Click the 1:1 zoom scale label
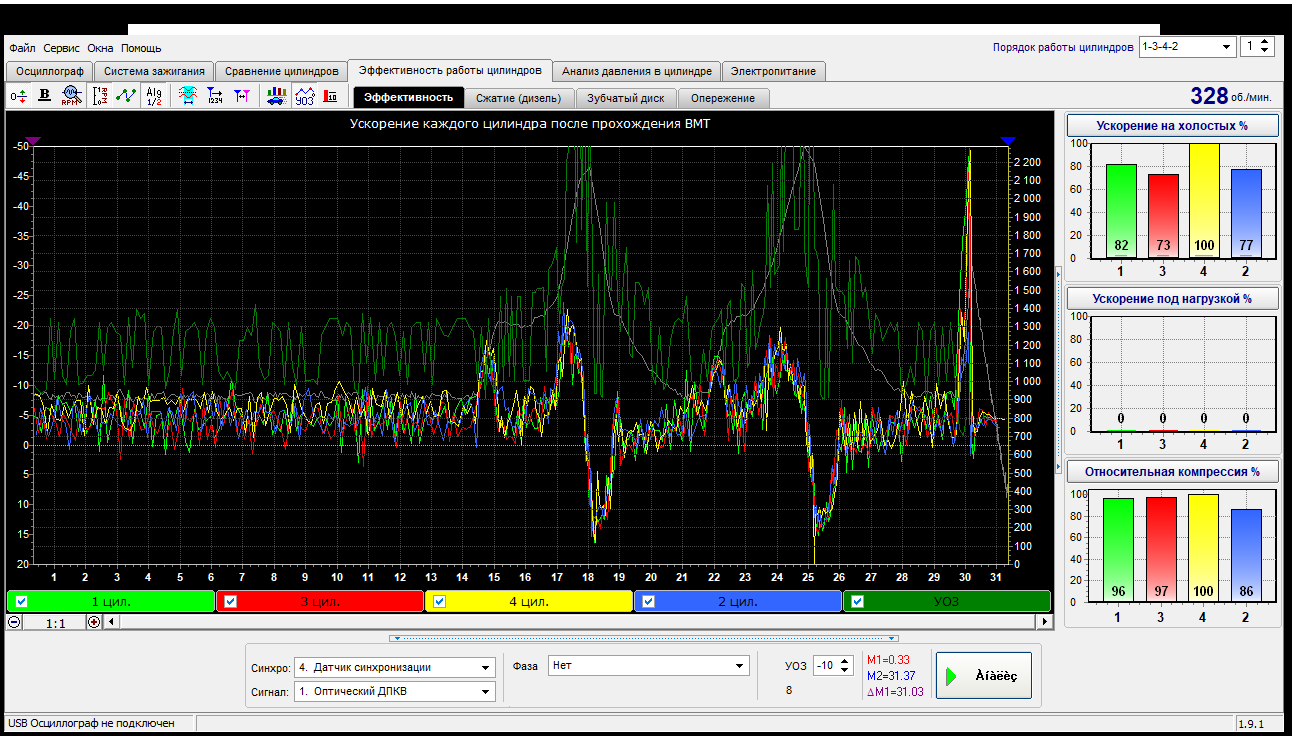The height and width of the screenshot is (736, 1296). coord(55,622)
